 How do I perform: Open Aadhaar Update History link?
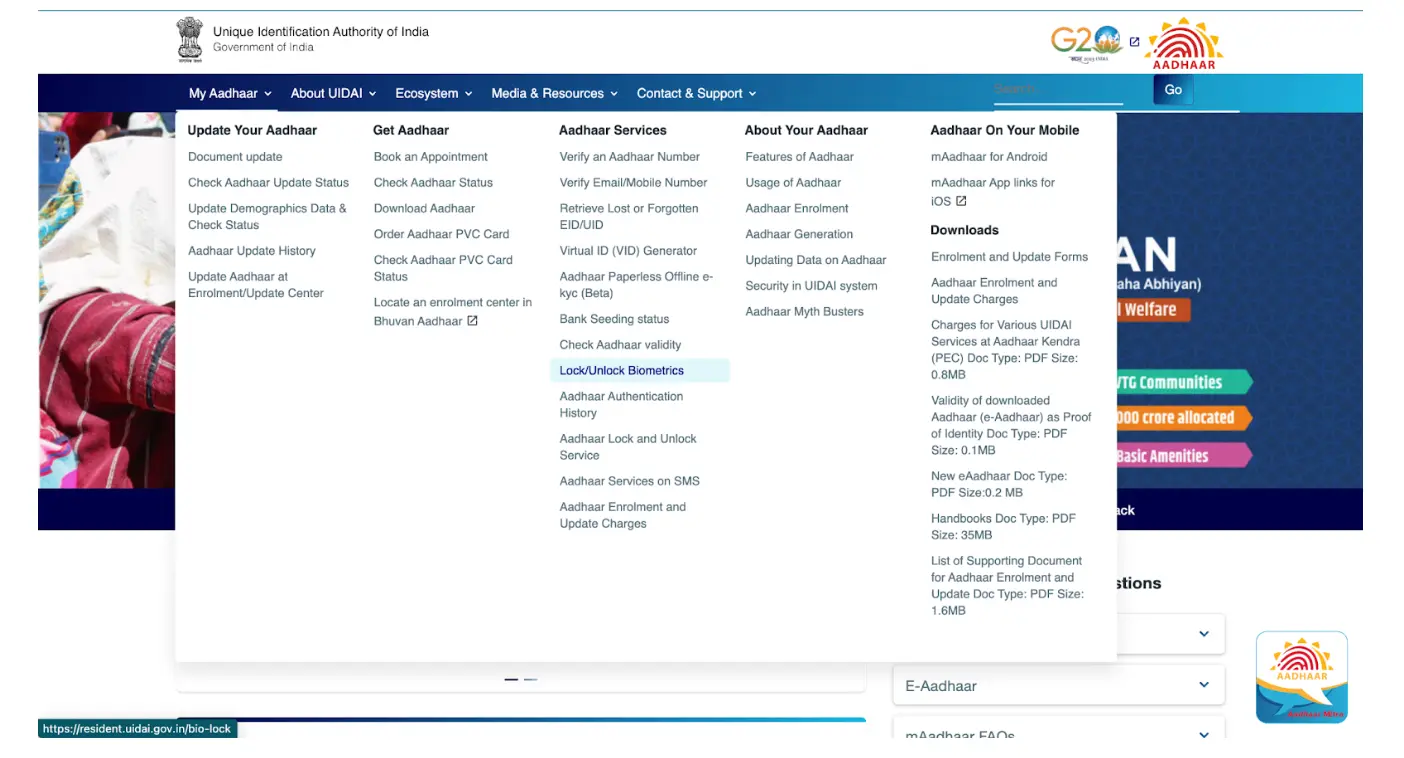click(251, 251)
